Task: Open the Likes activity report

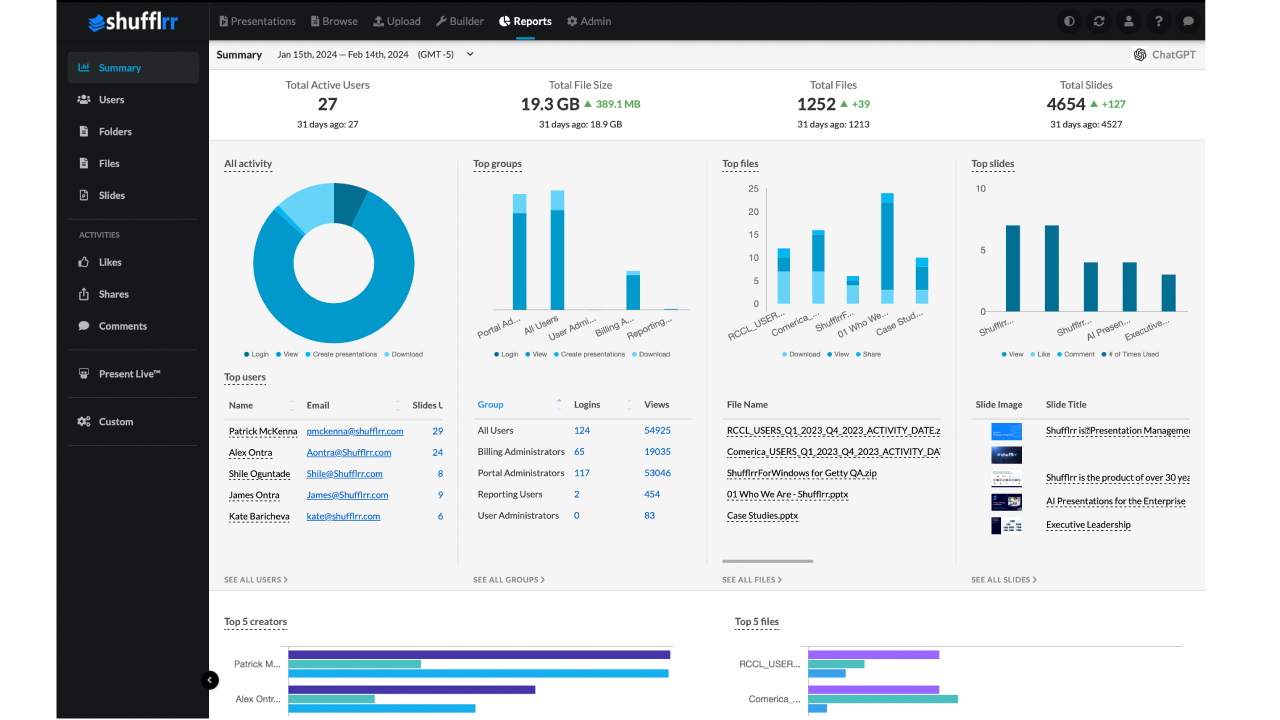Action: coord(133,262)
